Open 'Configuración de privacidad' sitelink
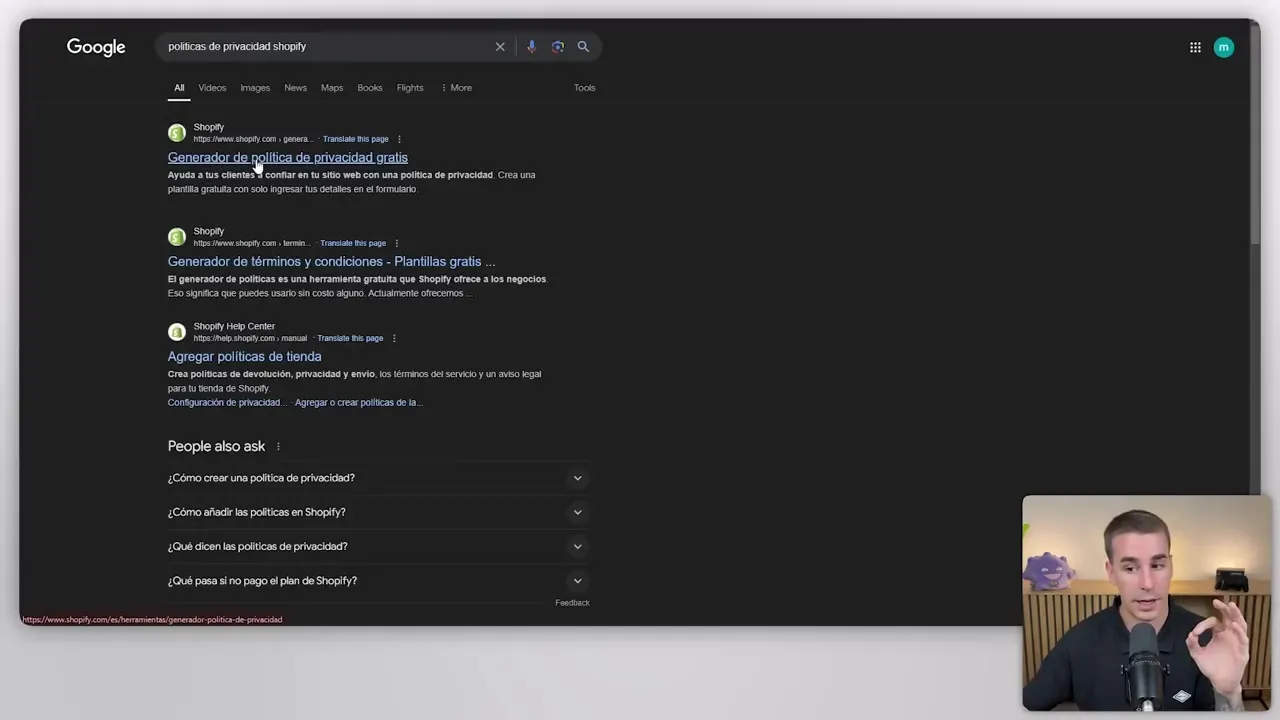The width and height of the screenshot is (1280, 720). [x=227, y=402]
